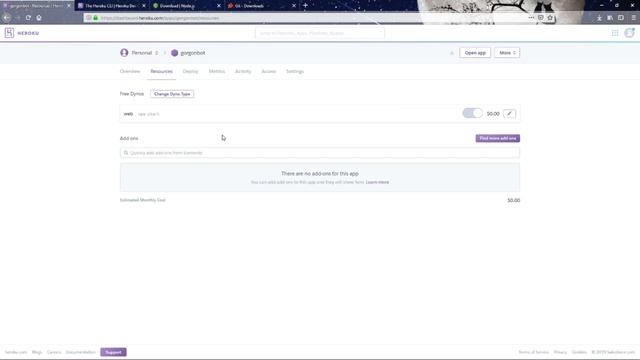View the Activity tab
This screenshot has width=640, height=360.
243,71
